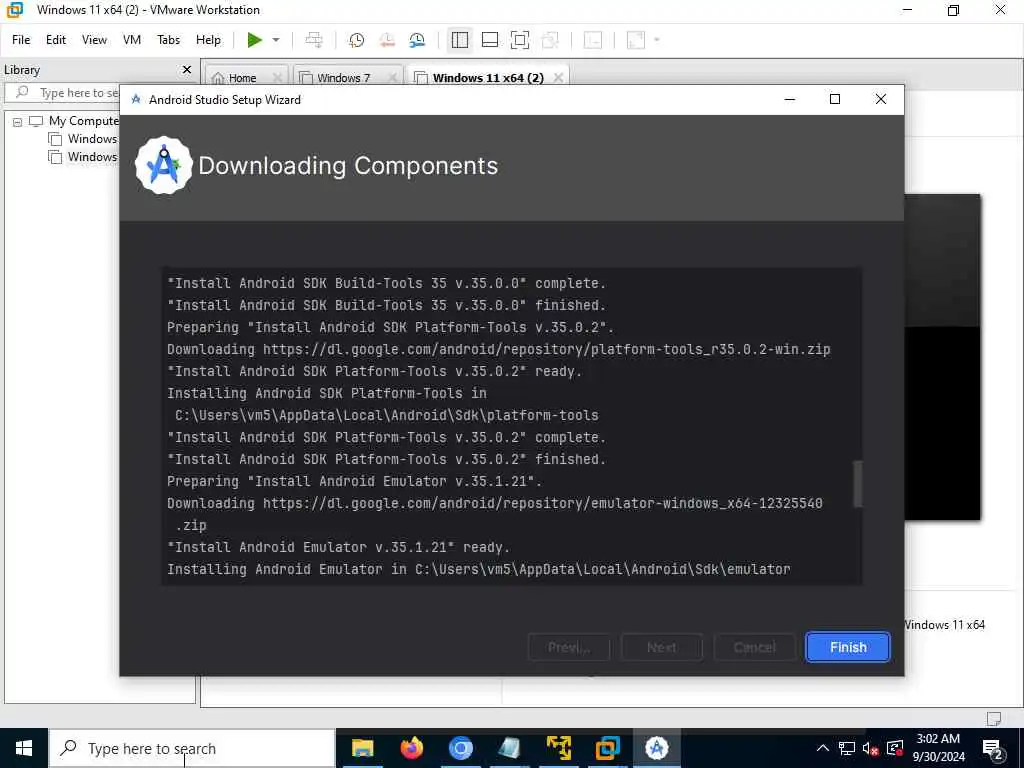Switch to the Home tab
The height and width of the screenshot is (768, 1024).
[242, 78]
